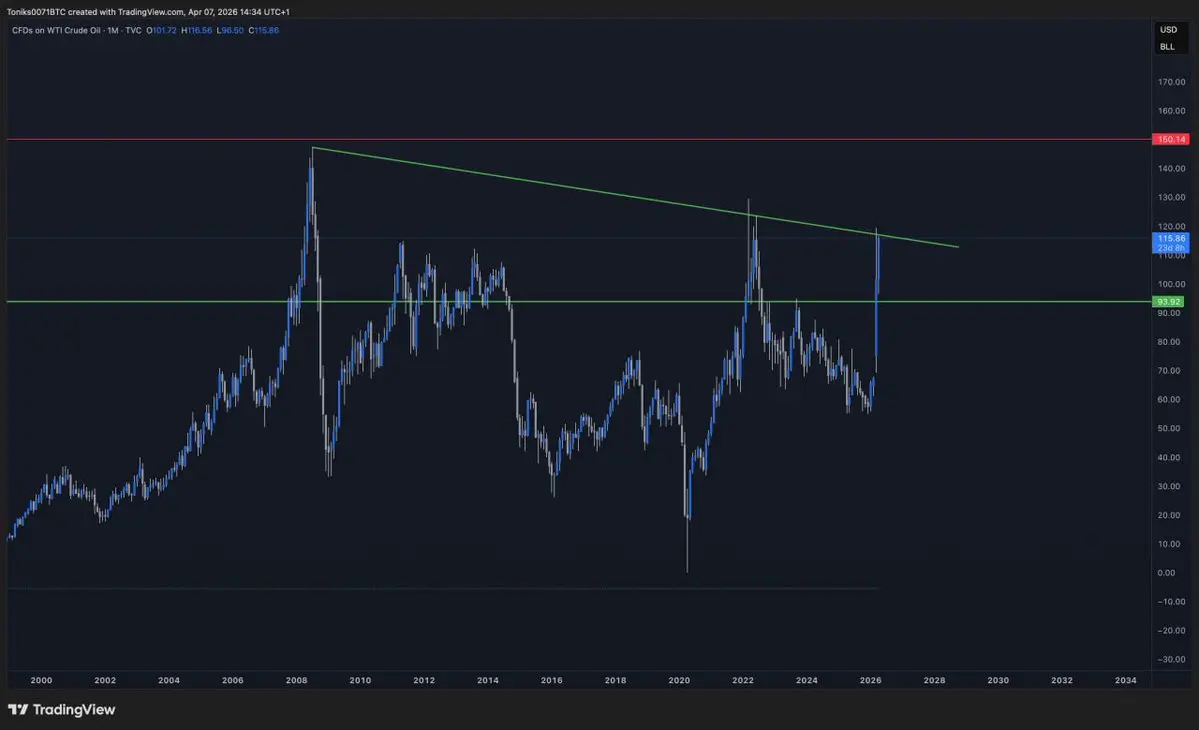Open the BLL unit selector
Image resolution: width=1199 pixels, height=730 pixels.
(1167, 47)
